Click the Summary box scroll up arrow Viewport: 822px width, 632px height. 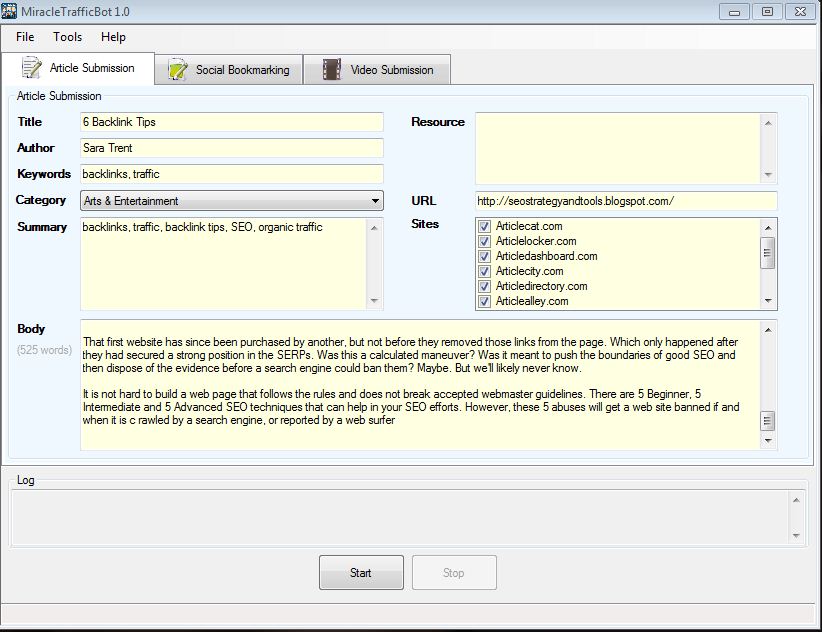click(374, 227)
